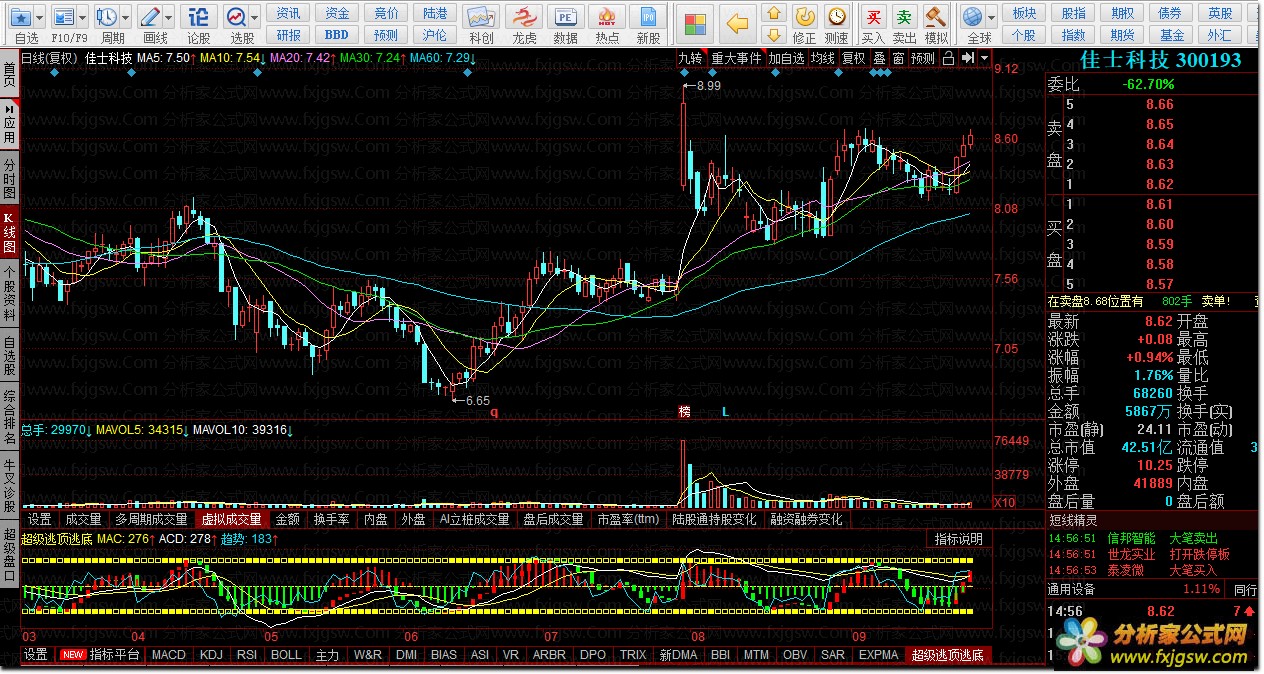This screenshot has height=674, width=1264.
Task: Click the sell-5 price 8.66
Action: pyautogui.click(x=1160, y=105)
